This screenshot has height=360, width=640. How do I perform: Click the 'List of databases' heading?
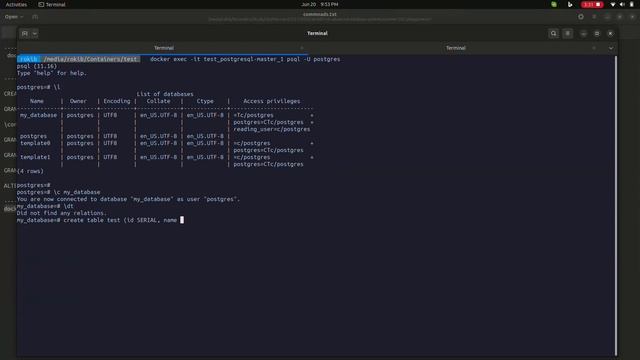pyautogui.click(x=165, y=94)
